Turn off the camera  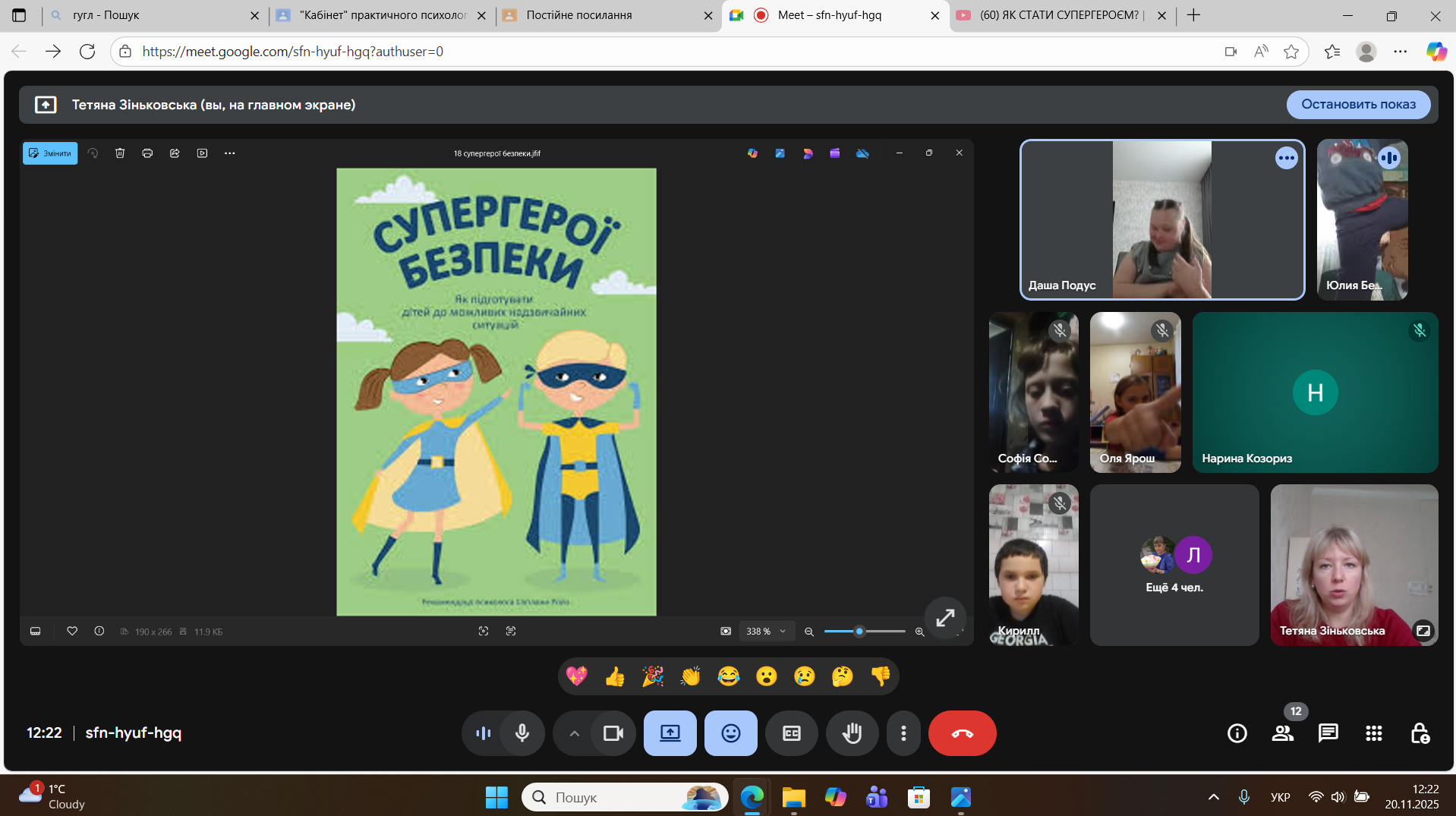(x=613, y=733)
